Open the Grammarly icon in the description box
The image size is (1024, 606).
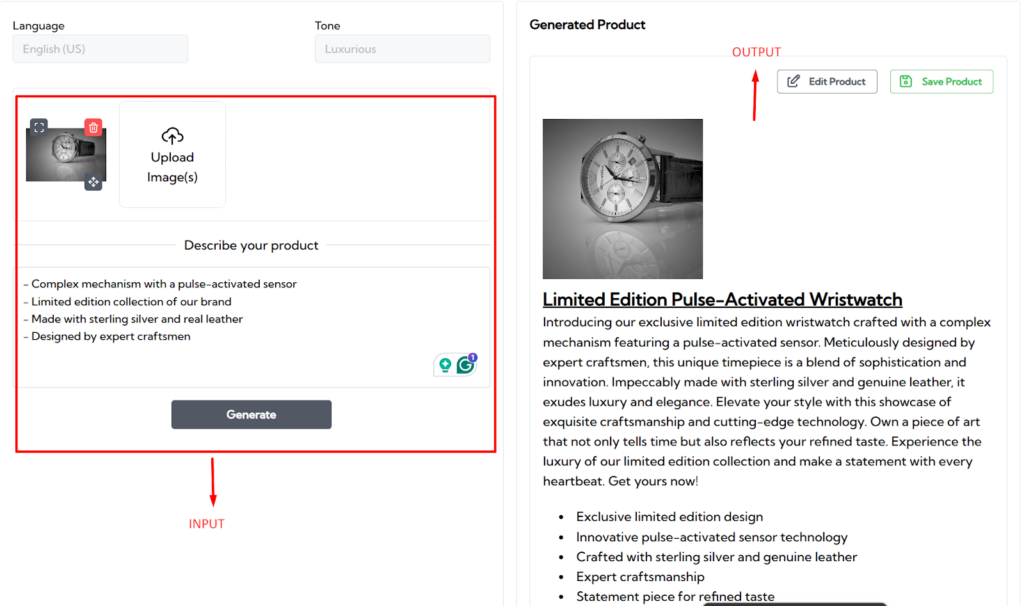point(466,365)
